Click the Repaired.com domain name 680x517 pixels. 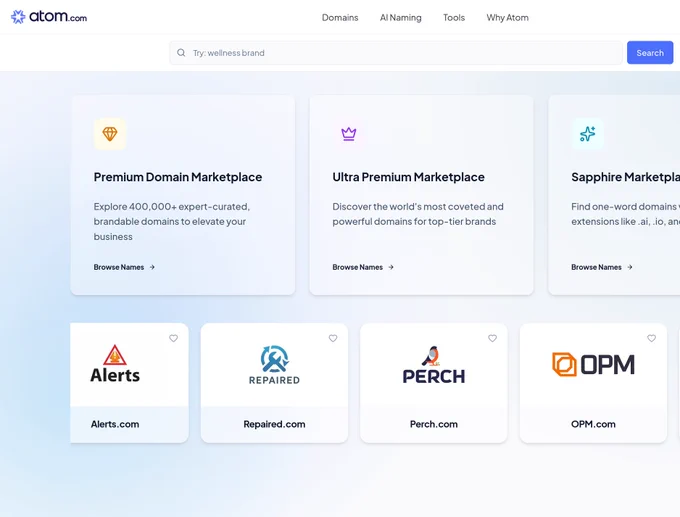pyautogui.click(x=274, y=424)
